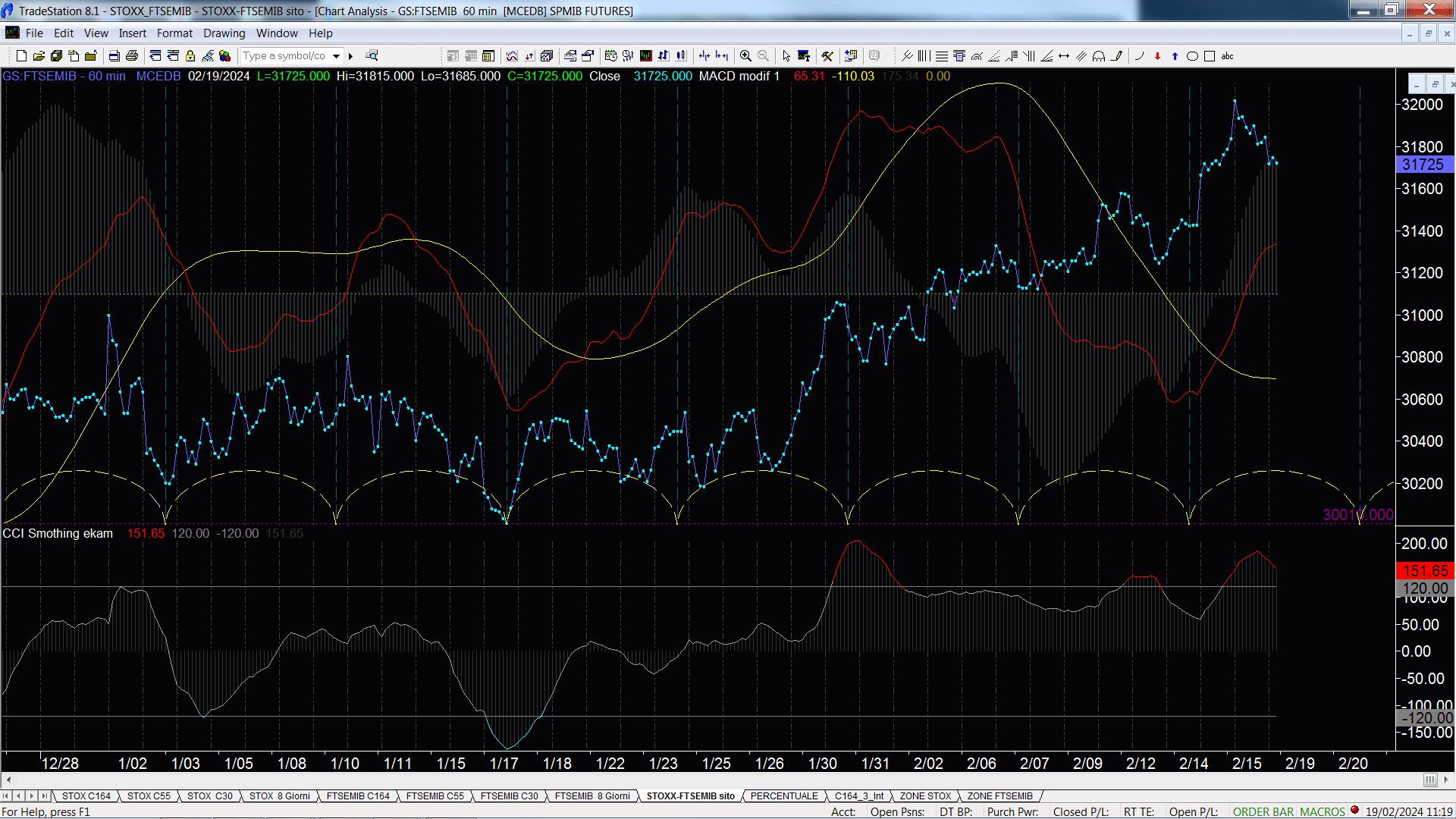This screenshot has height=819, width=1456.
Task: Select the arc cycle drawing tool
Action: pos(1099,56)
